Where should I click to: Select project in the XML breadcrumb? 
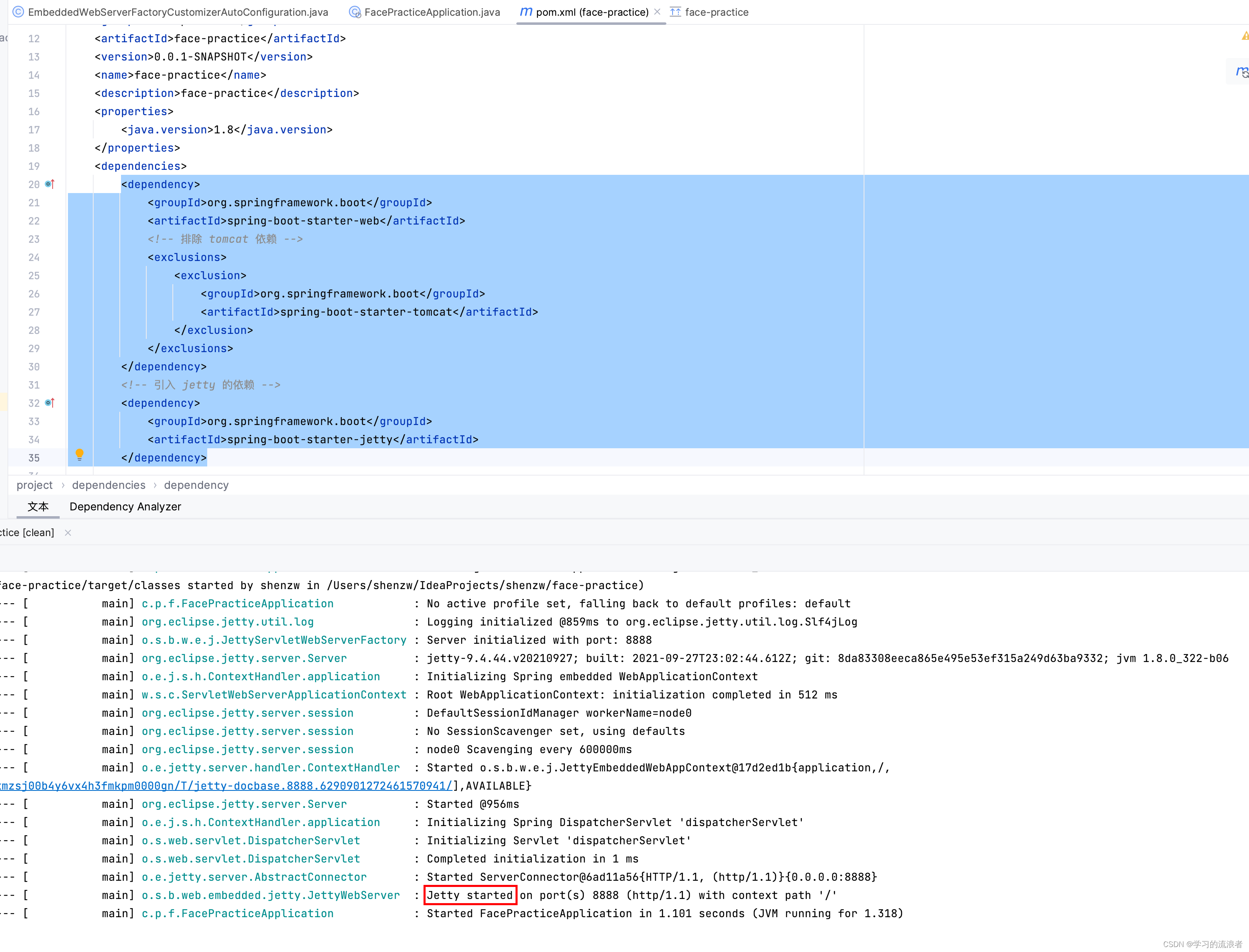tap(34, 485)
